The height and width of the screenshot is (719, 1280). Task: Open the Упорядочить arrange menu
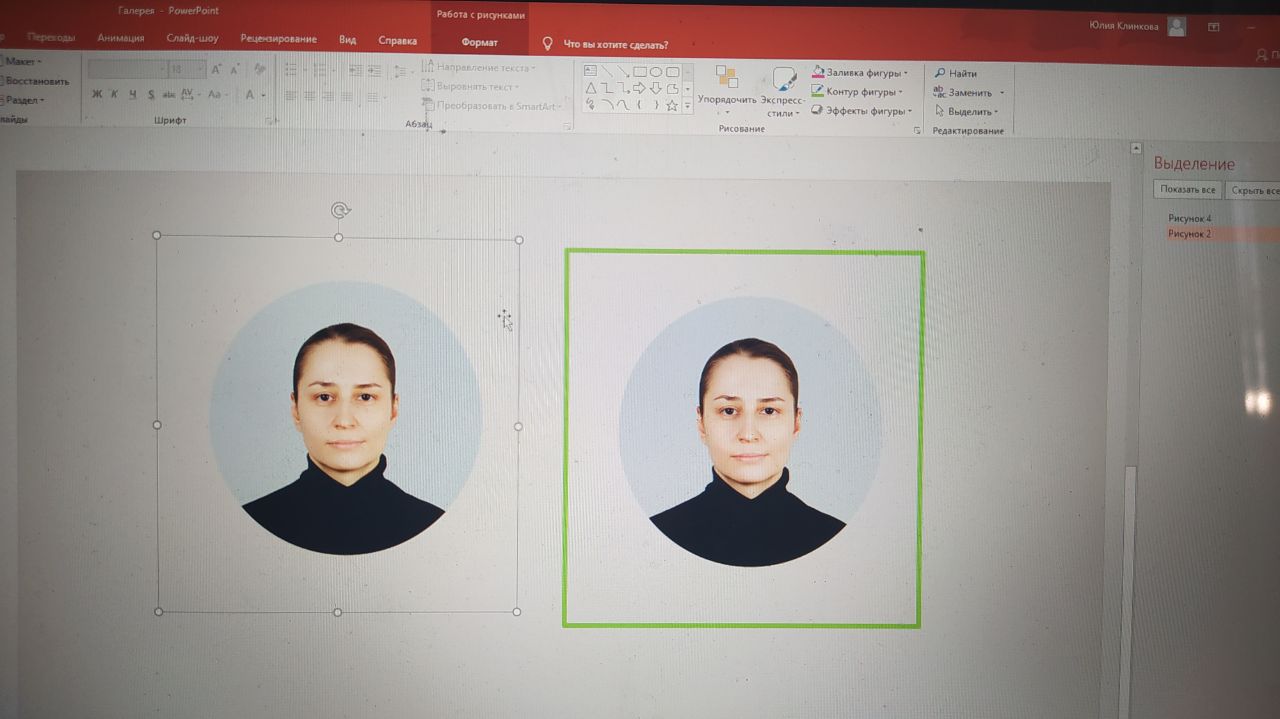point(727,91)
